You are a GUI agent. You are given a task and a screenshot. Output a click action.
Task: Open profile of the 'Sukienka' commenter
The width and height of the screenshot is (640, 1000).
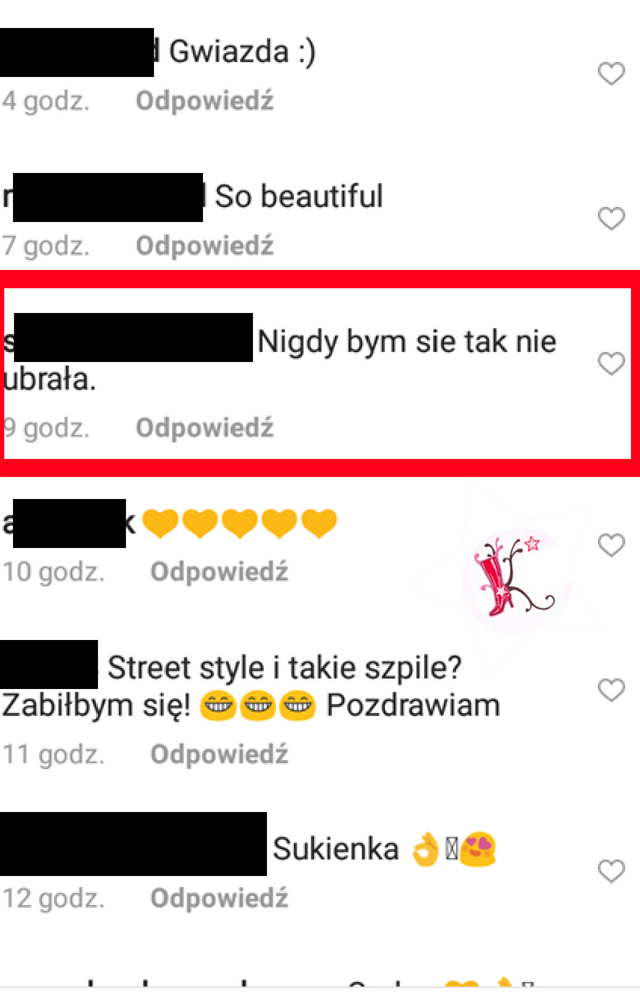tap(133, 844)
